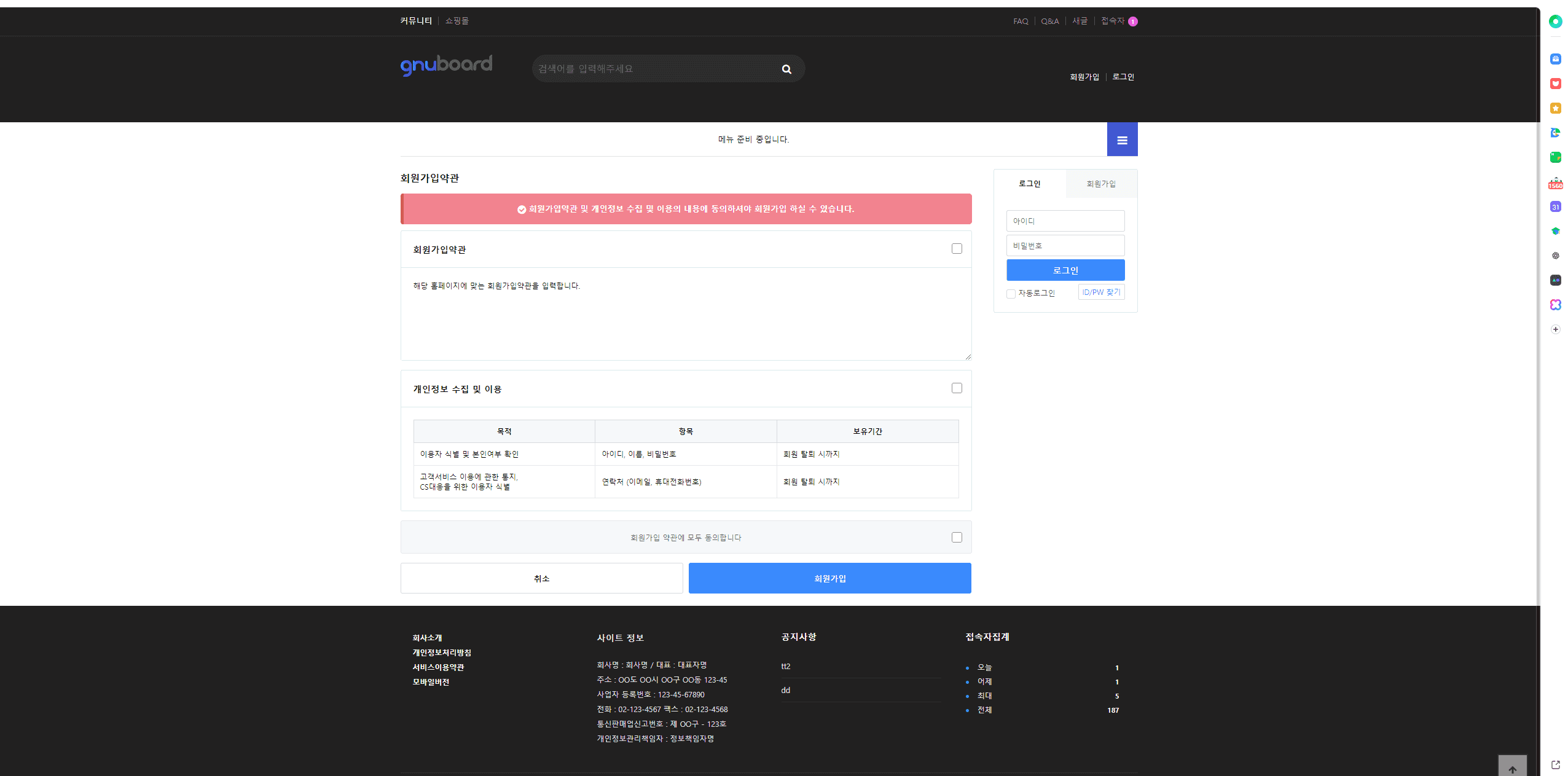The width and height of the screenshot is (1568, 776).
Task: Check the agree-to-all terms checkbox
Action: (x=956, y=538)
